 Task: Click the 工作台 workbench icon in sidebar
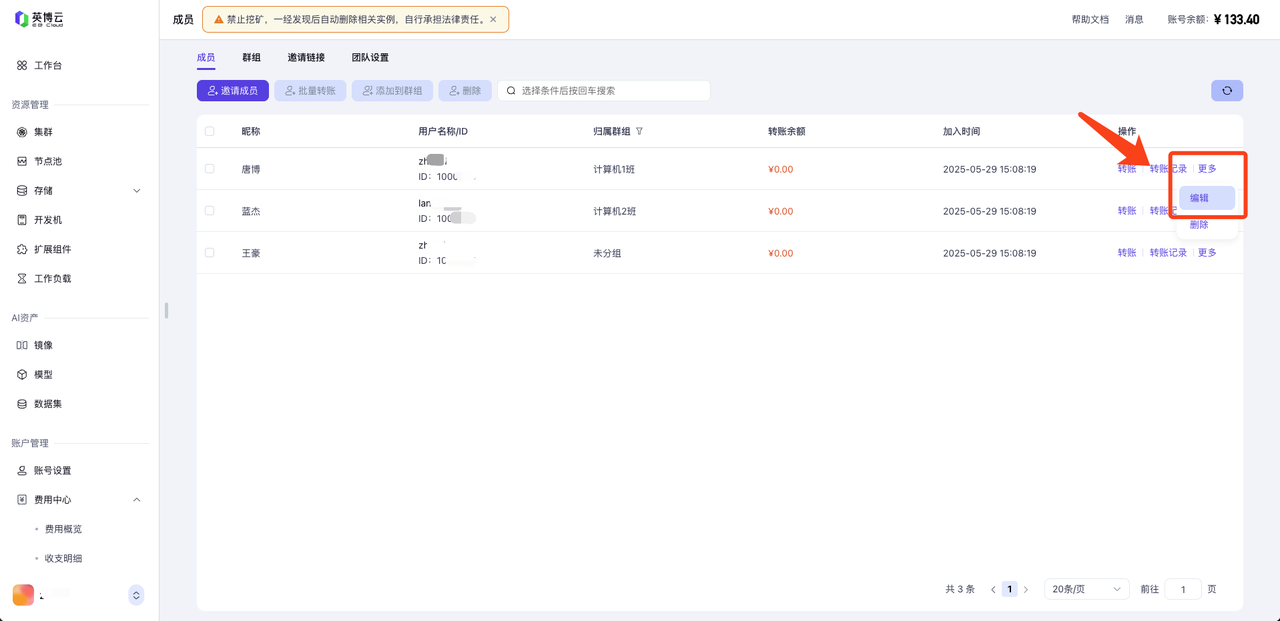click(22, 66)
